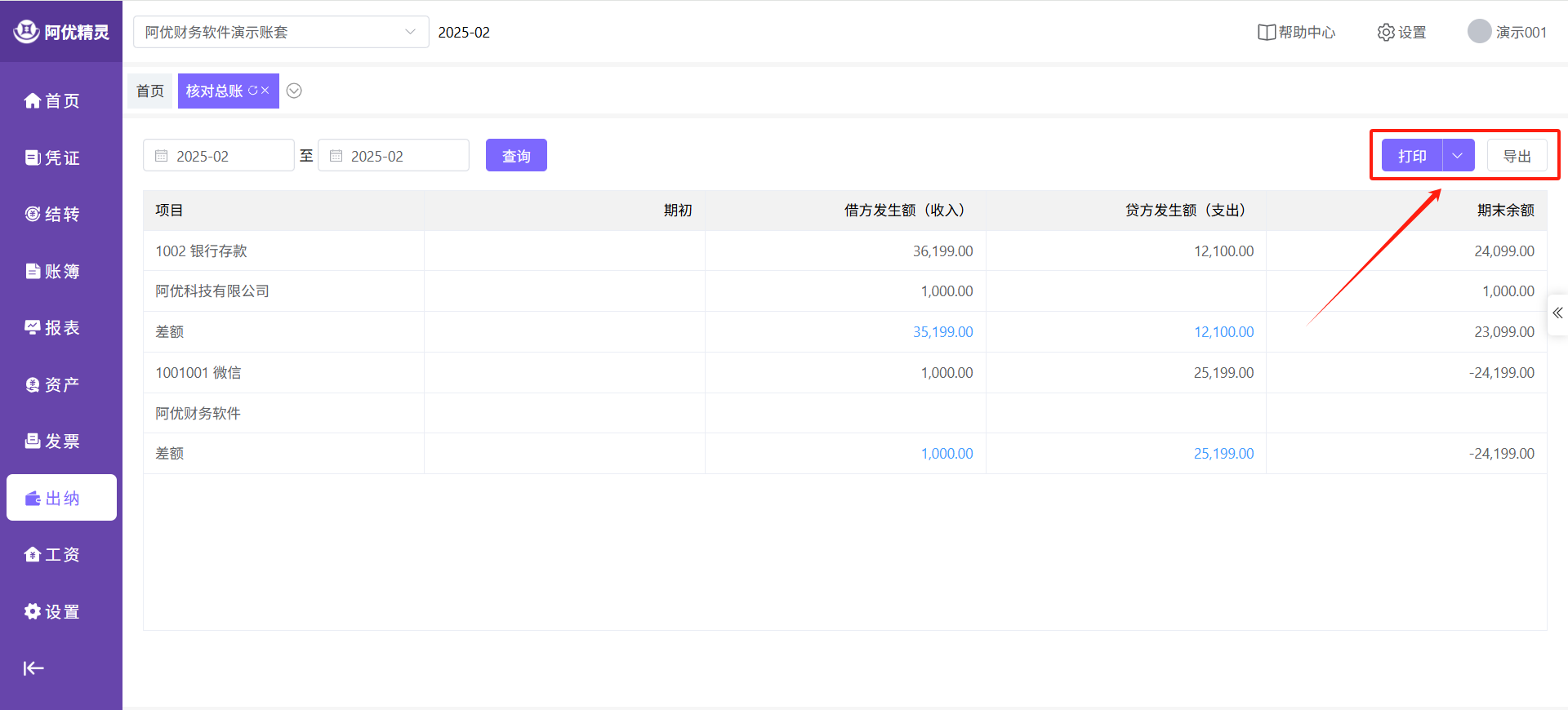Viewport: 1568px width, 710px height.
Task: Click the 打印 button
Action: [1412, 156]
